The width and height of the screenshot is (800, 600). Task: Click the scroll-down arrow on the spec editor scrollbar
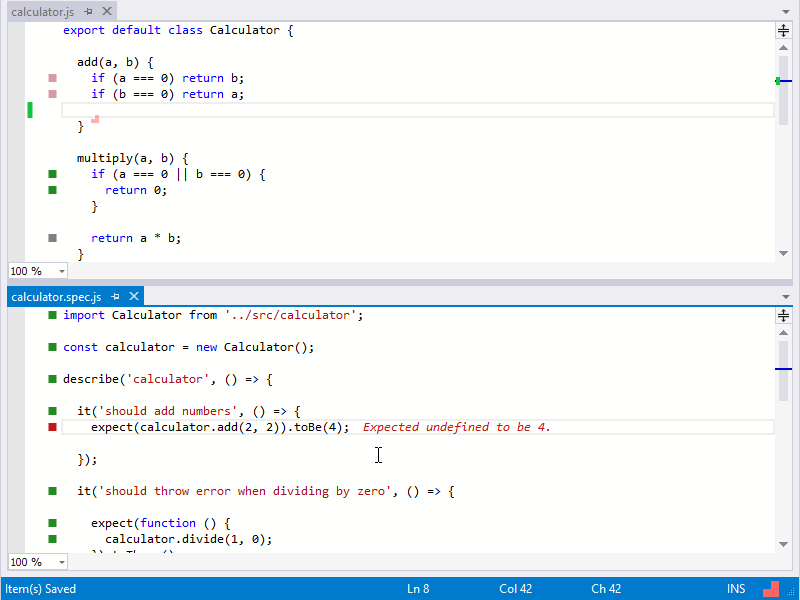click(784, 545)
